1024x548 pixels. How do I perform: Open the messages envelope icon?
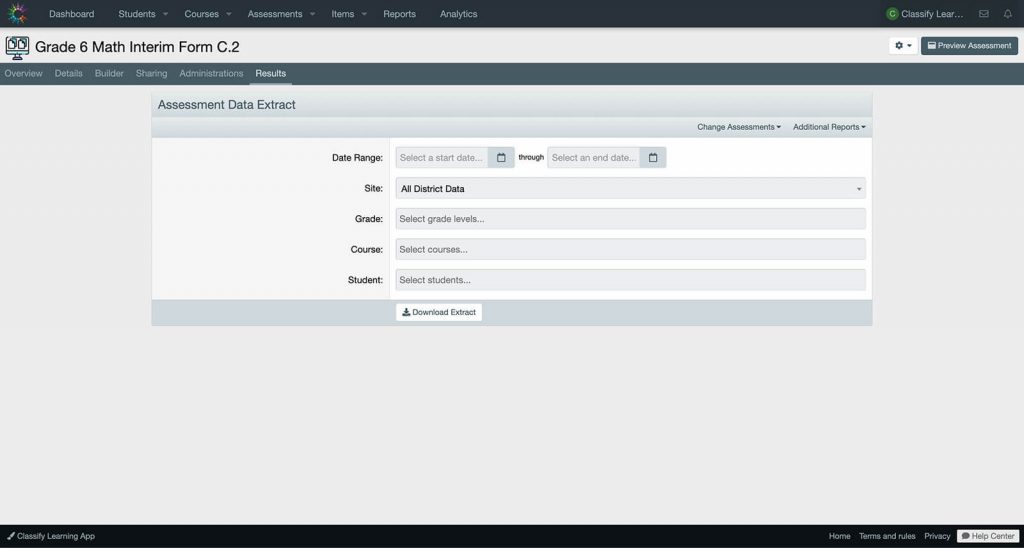984,14
